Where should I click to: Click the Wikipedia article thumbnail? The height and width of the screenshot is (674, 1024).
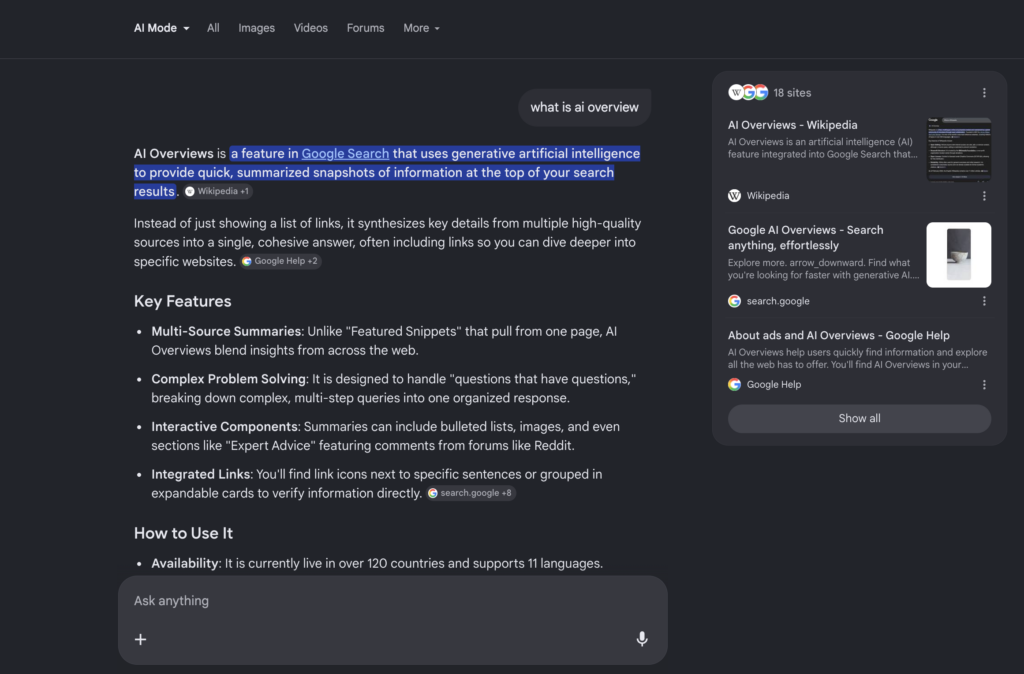click(x=959, y=150)
